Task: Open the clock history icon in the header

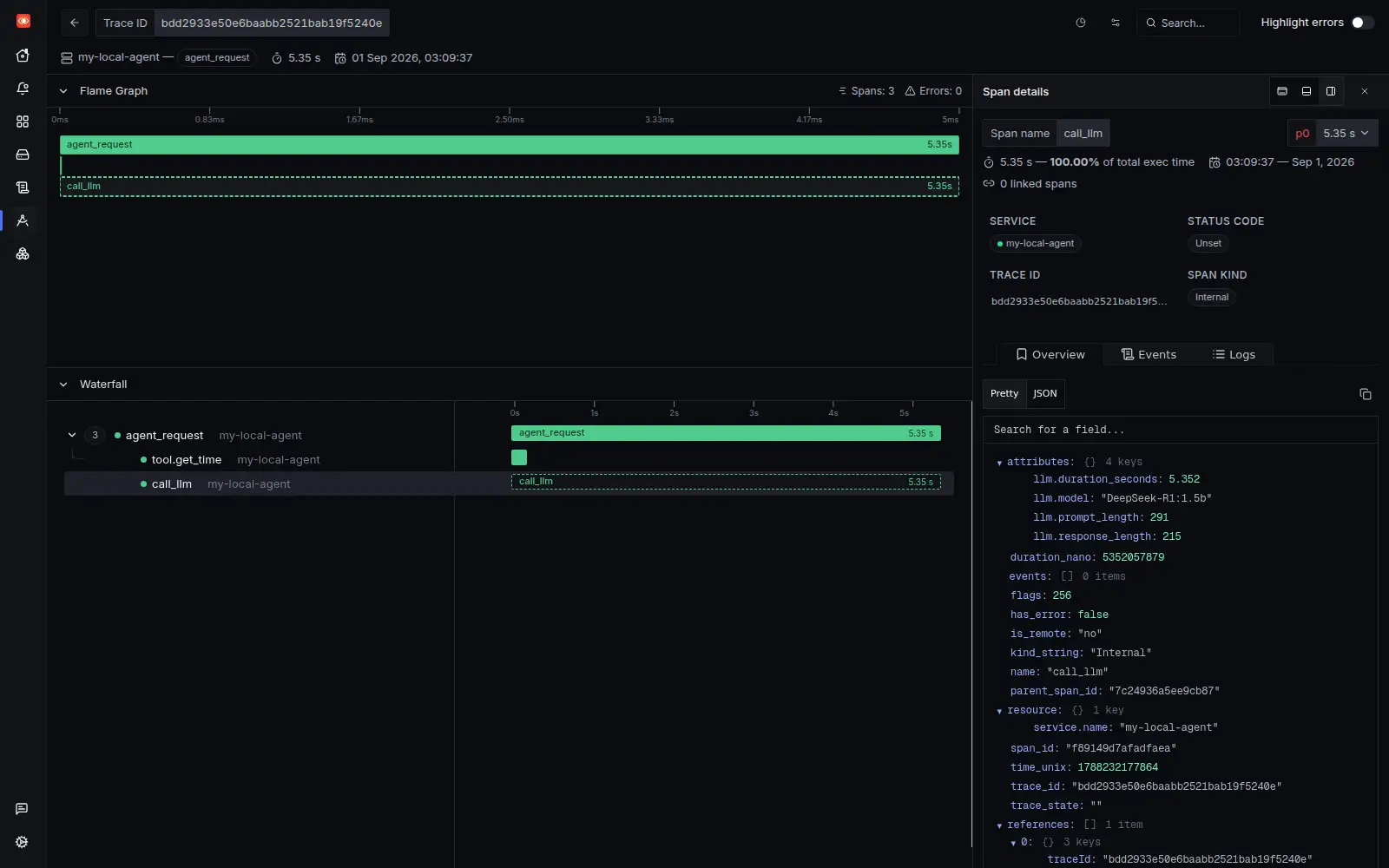Action: [1081, 23]
